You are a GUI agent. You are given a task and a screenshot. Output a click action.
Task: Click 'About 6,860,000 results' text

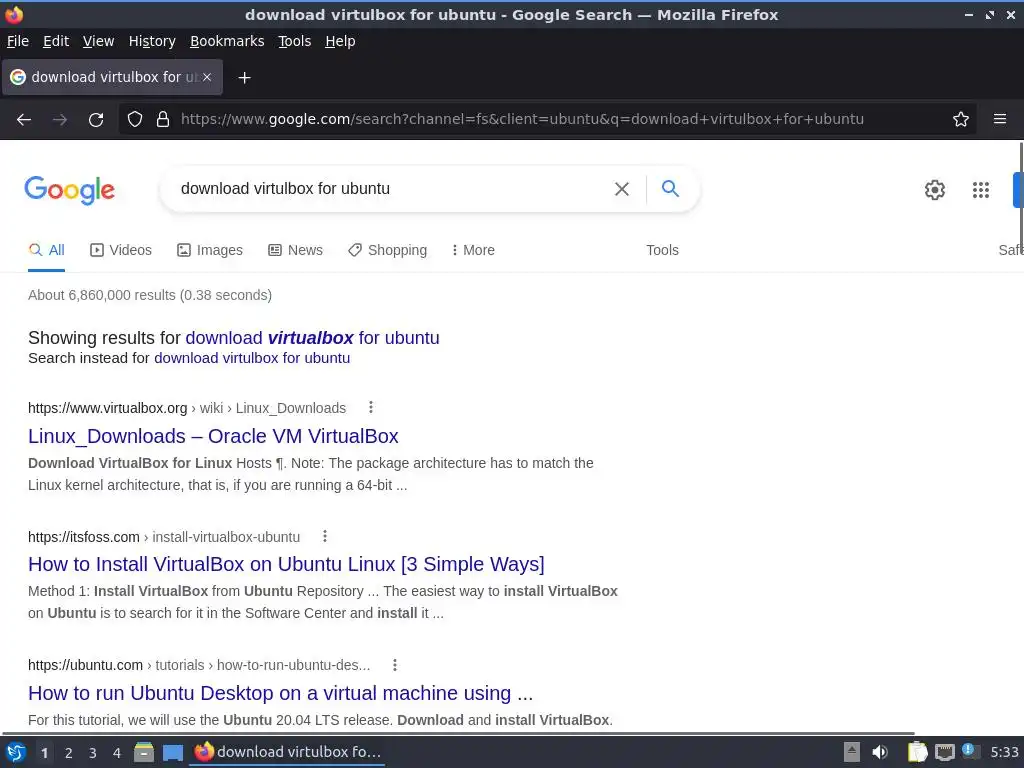coord(150,295)
